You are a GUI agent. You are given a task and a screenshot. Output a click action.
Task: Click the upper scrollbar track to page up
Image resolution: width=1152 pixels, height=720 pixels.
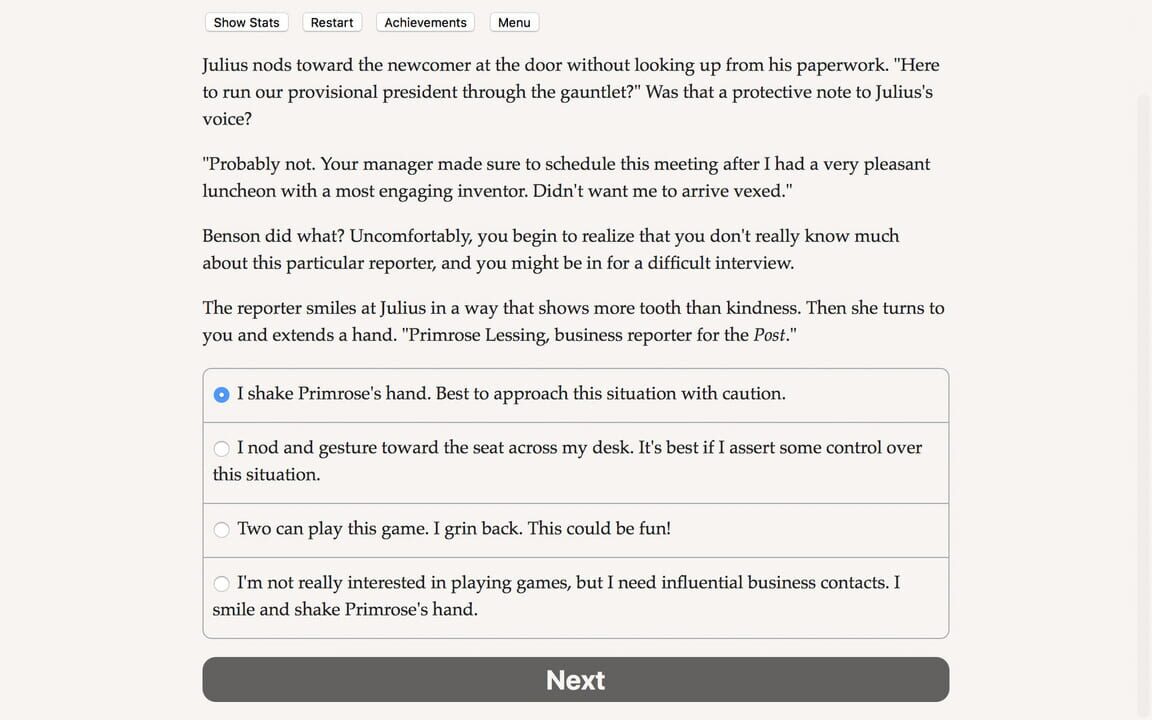pos(1144,50)
